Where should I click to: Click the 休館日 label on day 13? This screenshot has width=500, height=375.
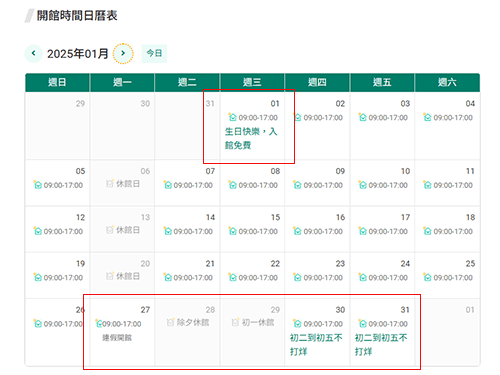pyautogui.click(x=128, y=230)
